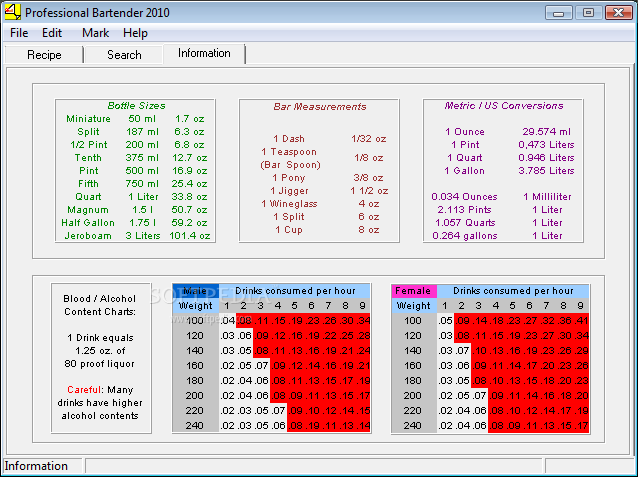This screenshot has height=477, width=638.
Task: Click the 0.034 Ounces value
Action: click(464, 197)
